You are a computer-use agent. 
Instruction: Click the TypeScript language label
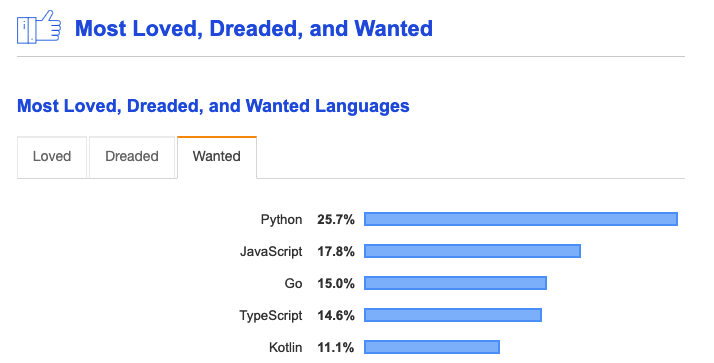[271, 316]
